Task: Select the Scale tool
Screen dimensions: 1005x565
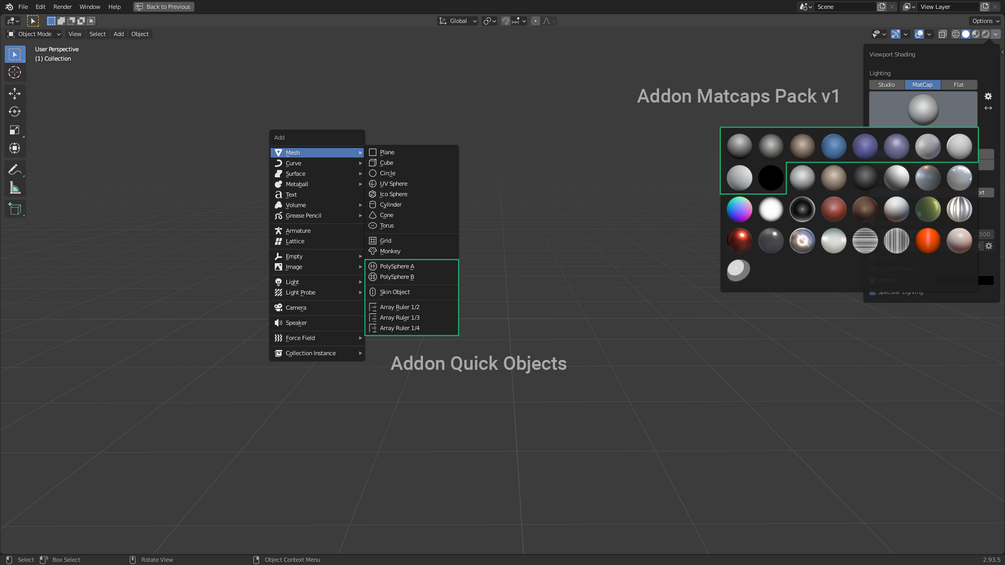Action: coord(15,130)
